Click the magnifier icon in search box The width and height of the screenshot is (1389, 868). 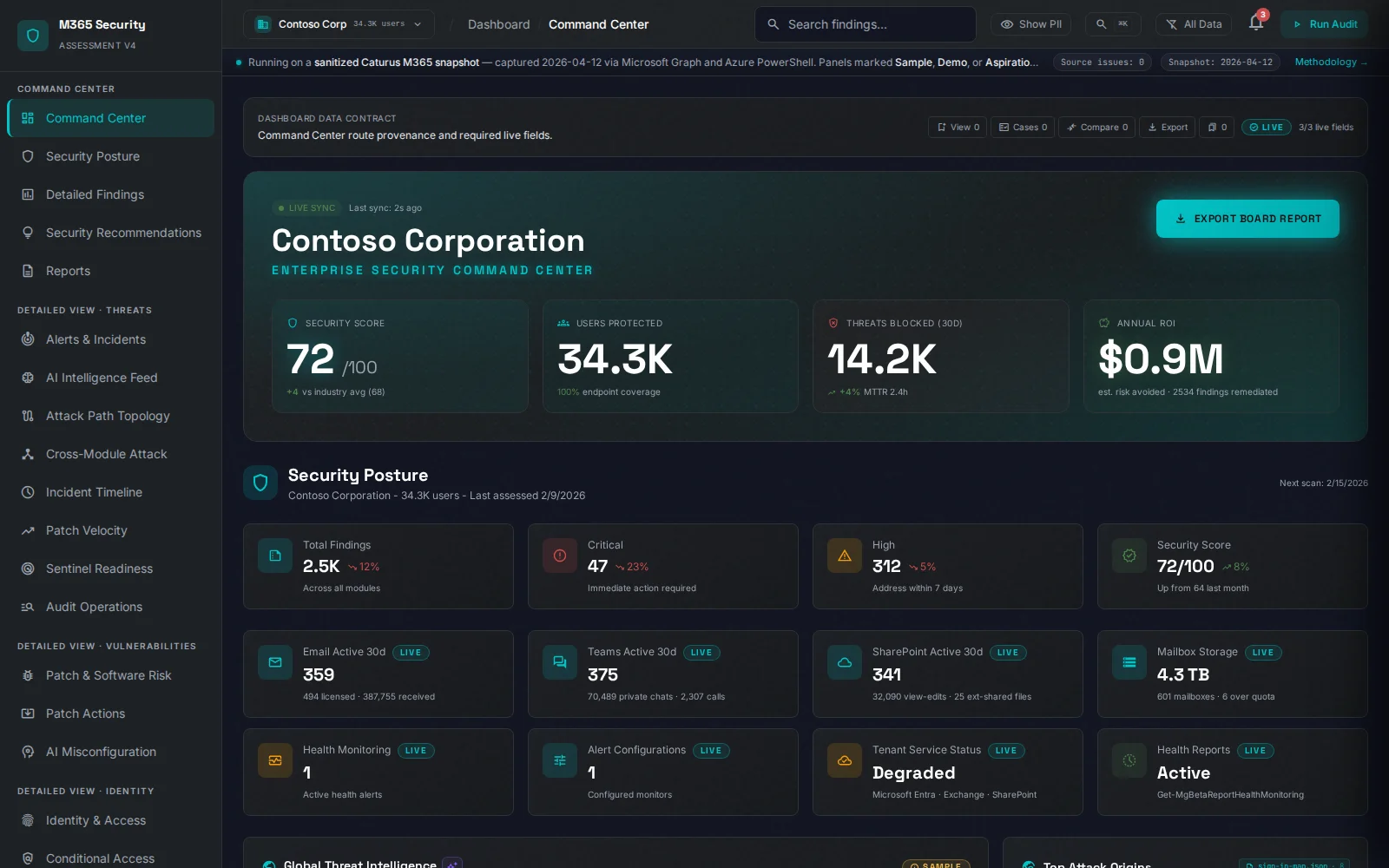(x=773, y=24)
